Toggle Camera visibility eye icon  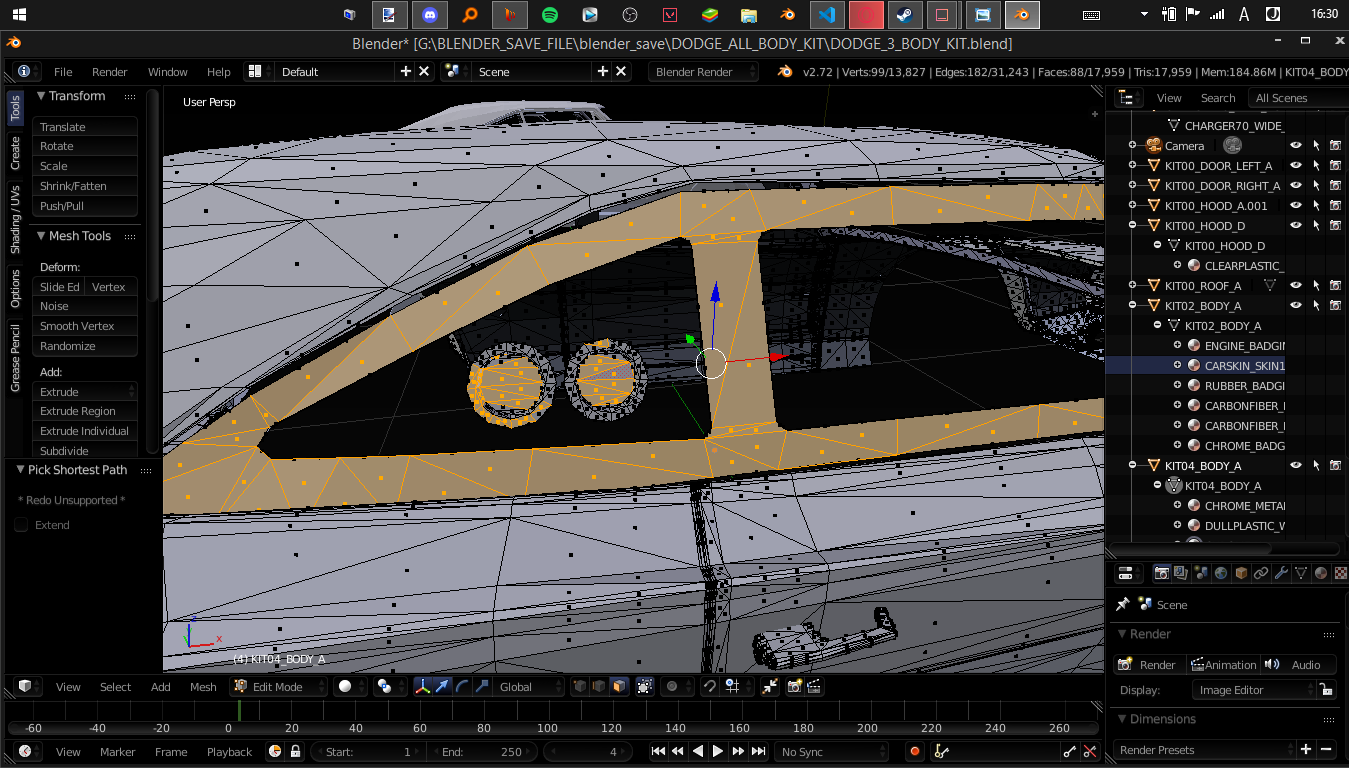tap(1296, 146)
